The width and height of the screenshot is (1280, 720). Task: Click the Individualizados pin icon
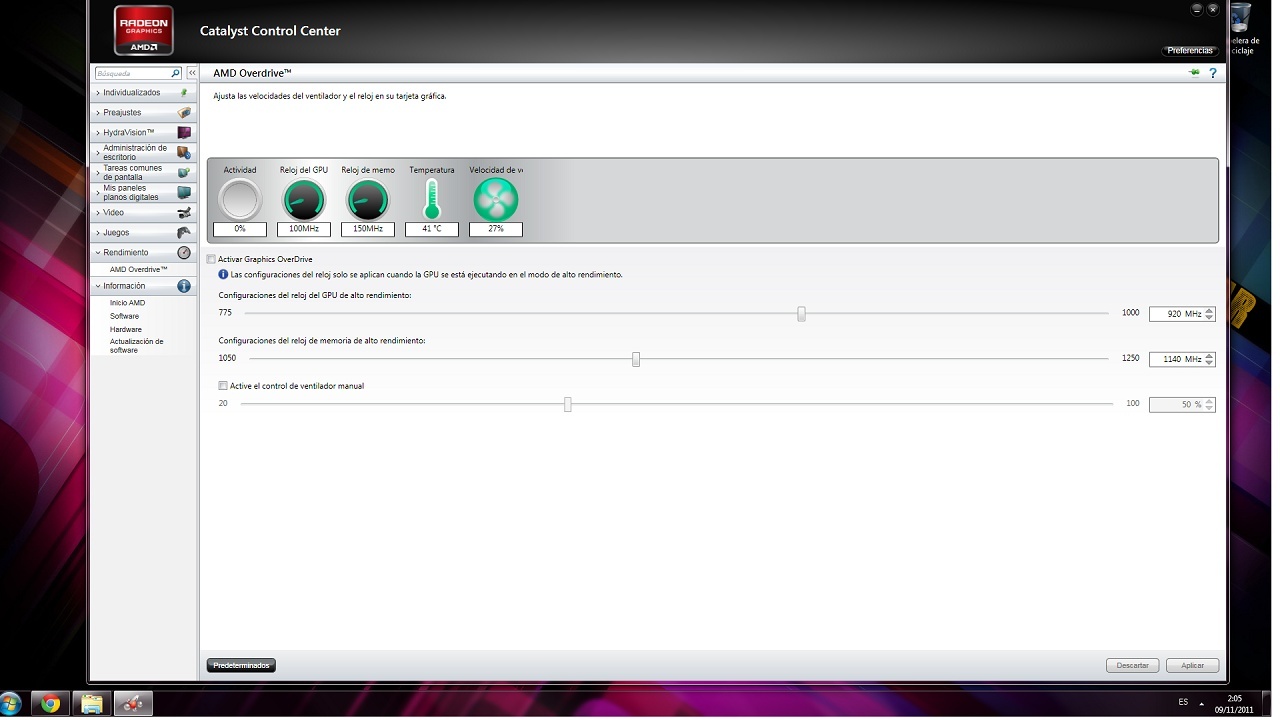(184, 92)
